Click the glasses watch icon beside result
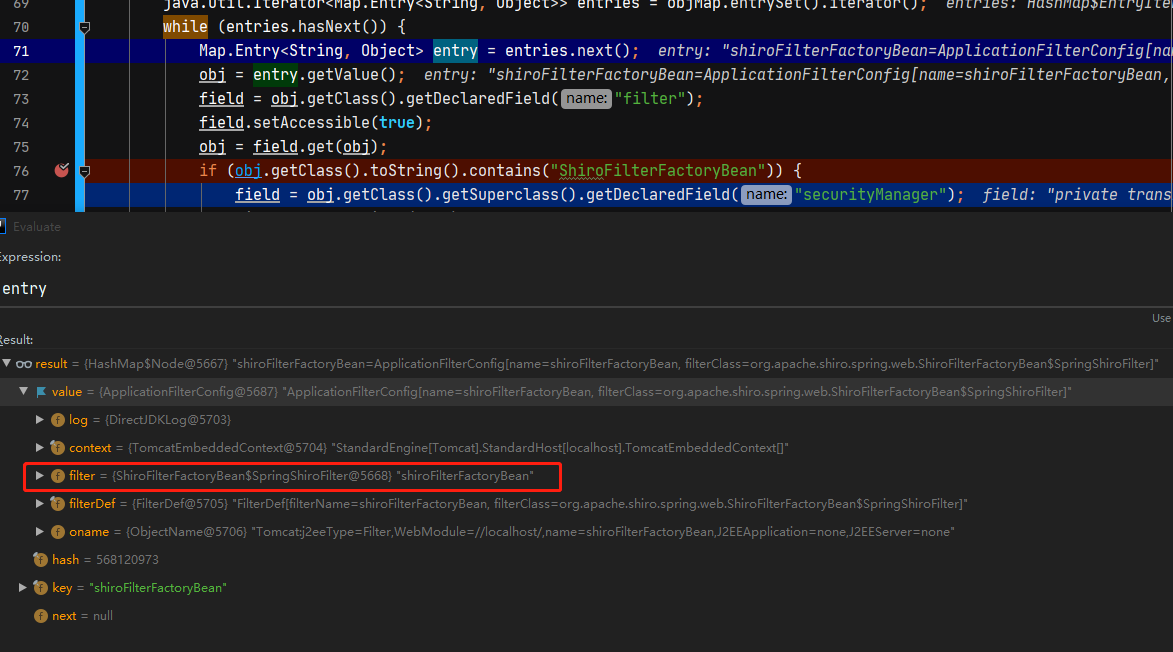 (x=23, y=364)
